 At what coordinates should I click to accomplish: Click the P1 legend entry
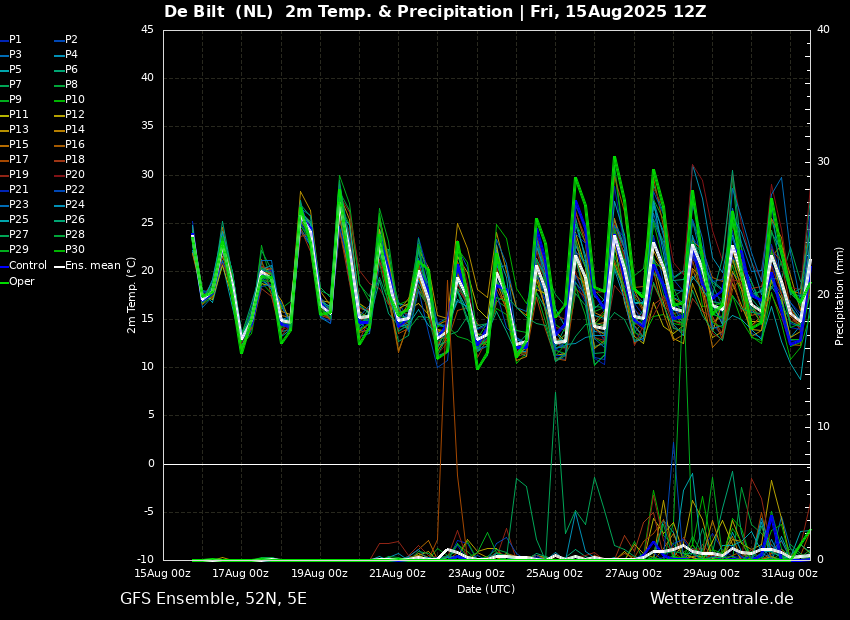[x=15, y=40]
